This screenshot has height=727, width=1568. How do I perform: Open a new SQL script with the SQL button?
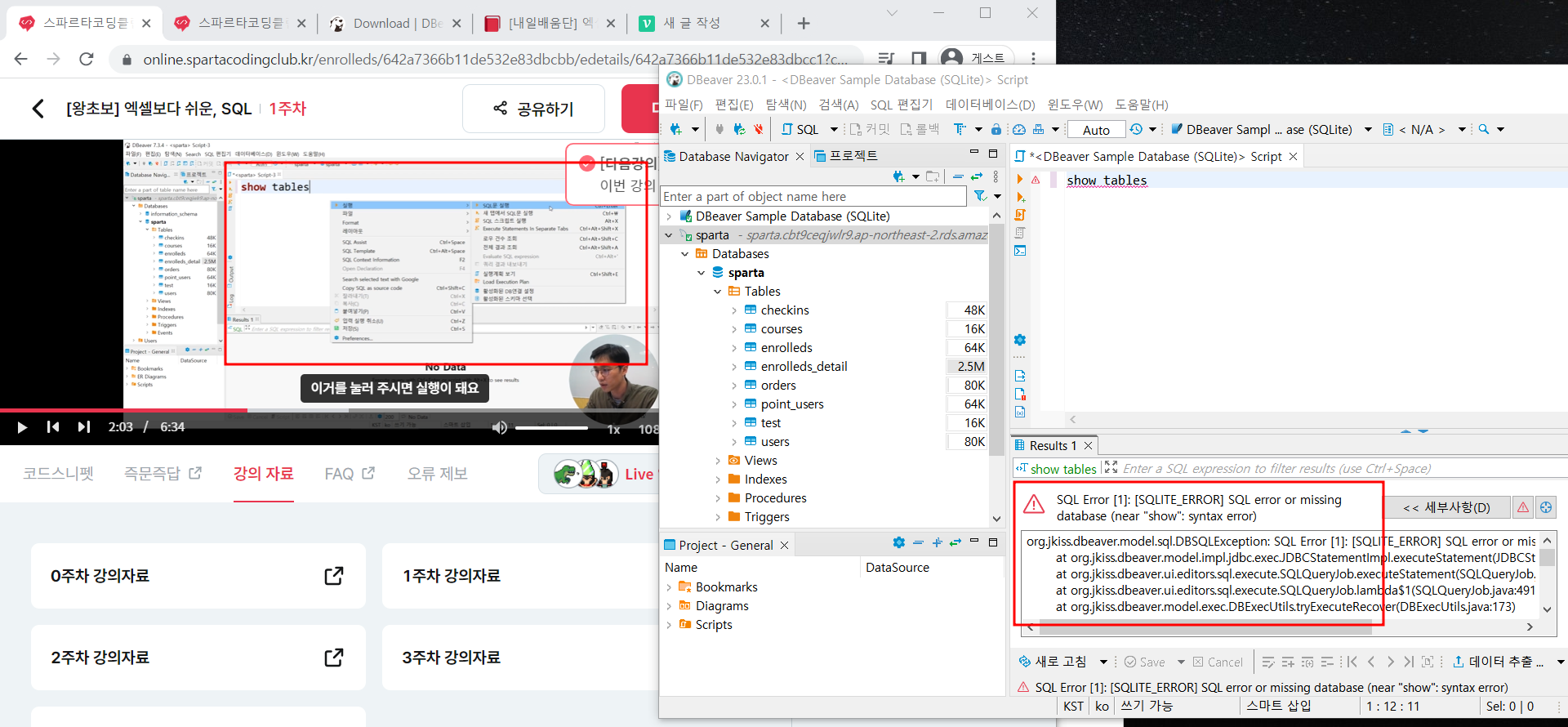pos(800,129)
